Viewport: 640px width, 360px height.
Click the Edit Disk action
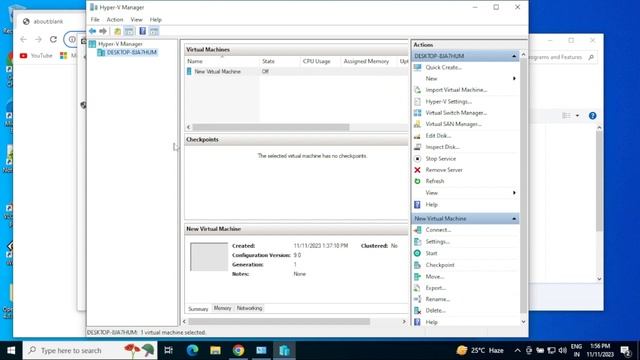click(438, 136)
